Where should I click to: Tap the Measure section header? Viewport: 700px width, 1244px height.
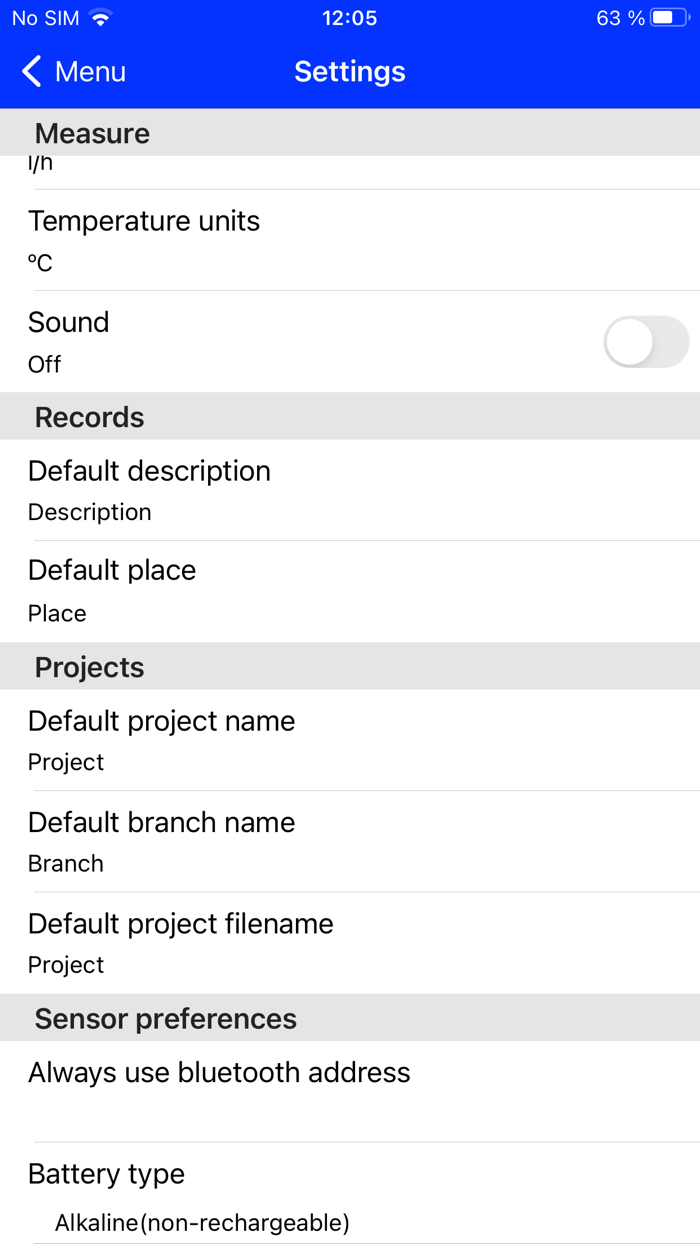[x=92, y=133]
